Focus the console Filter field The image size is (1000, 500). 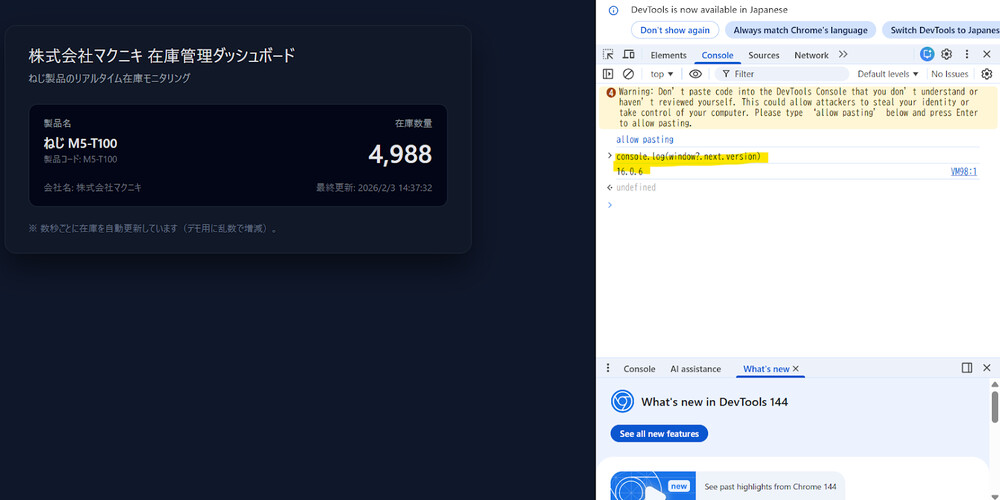pyautogui.click(x=781, y=74)
